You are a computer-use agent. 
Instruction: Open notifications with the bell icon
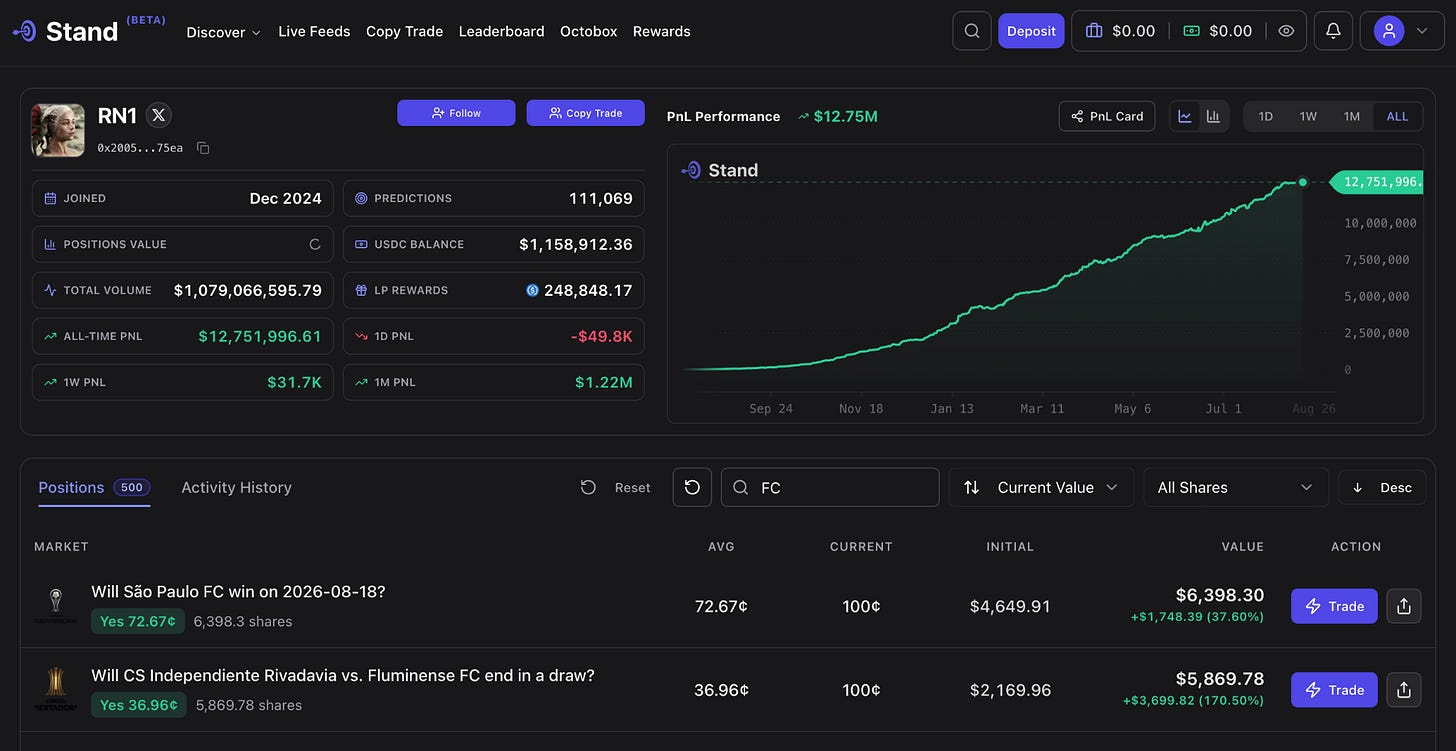pyautogui.click(x=1333, y=31)
